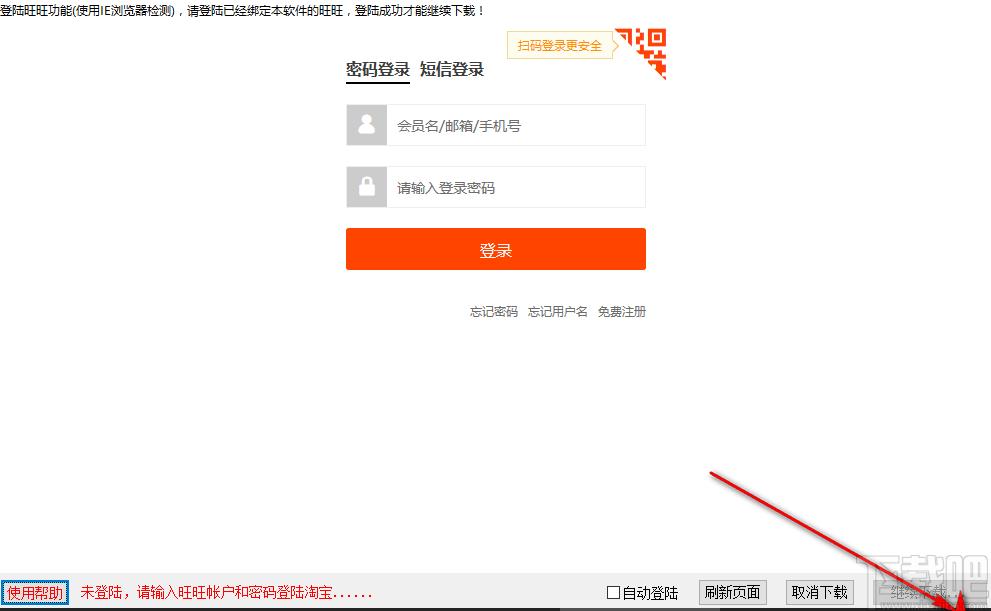Click the 登陆旺旺功能 instruction text at top

pyautogui.click(x=243, y=10)
